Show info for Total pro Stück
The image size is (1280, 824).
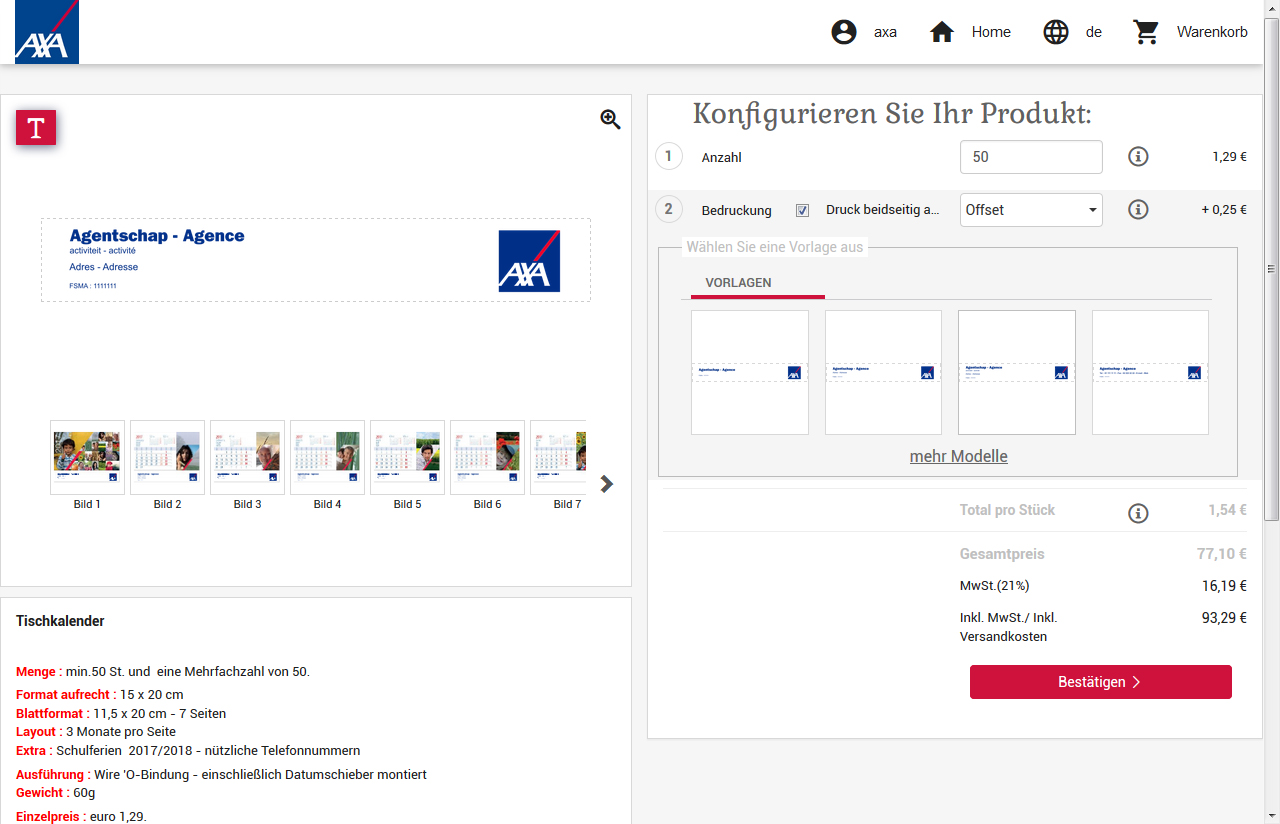click(x=1138, y=513)
